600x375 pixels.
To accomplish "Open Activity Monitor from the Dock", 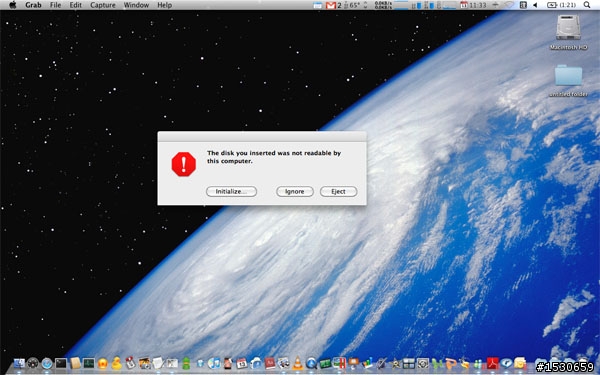I will pyautogui.click(x=89, y=364).
